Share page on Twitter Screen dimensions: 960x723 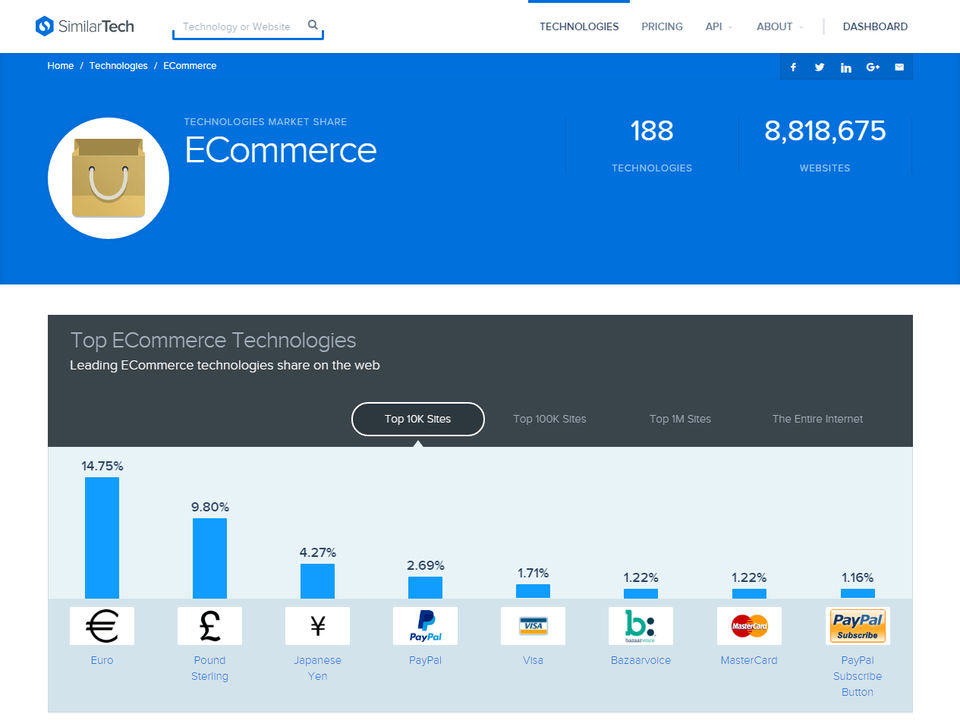[819, 67]
